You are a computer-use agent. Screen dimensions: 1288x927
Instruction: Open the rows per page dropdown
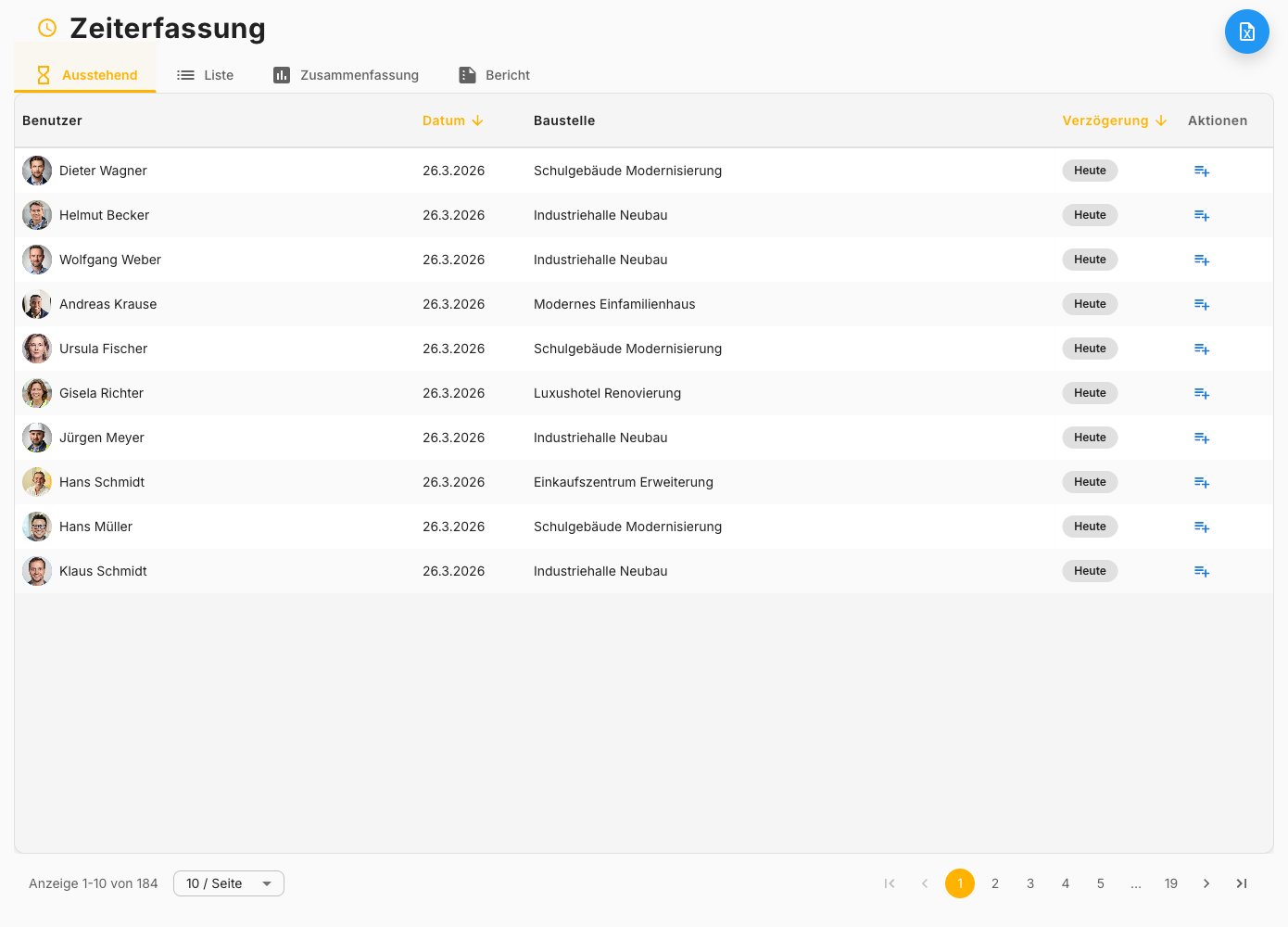[x=228, y=883]
